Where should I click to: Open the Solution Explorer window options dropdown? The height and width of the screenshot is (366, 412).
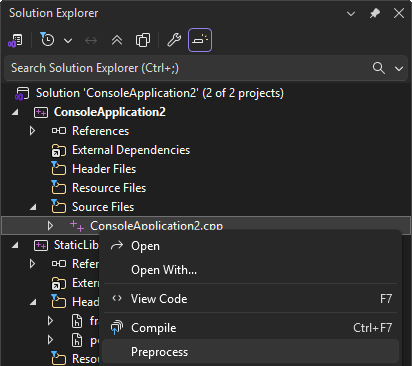tap(351, 14)
